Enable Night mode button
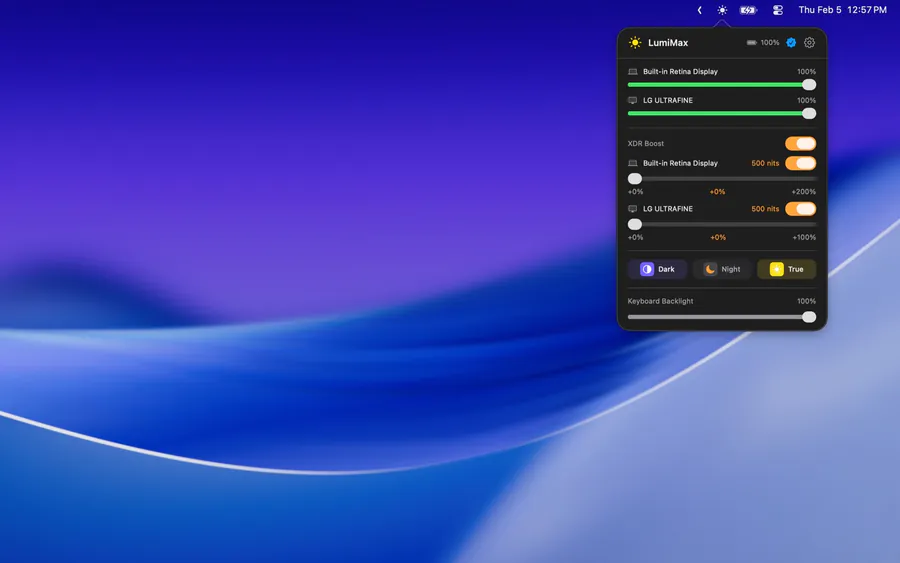Viewport: 900px width, 563px height. (722, 269)
